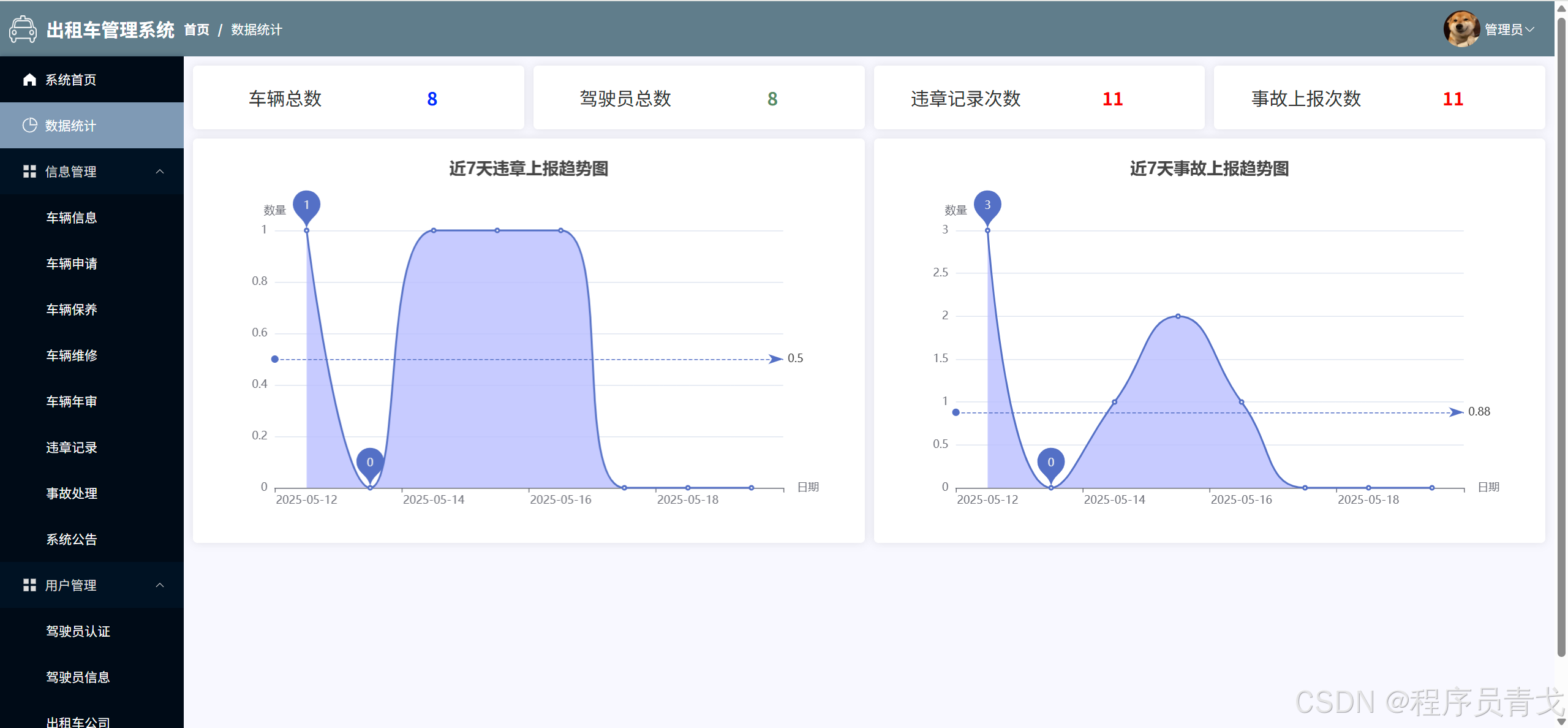Click the taxi logo icon in header
Image resolution: width=1568 pixels, height=728 pixels.
23,29
